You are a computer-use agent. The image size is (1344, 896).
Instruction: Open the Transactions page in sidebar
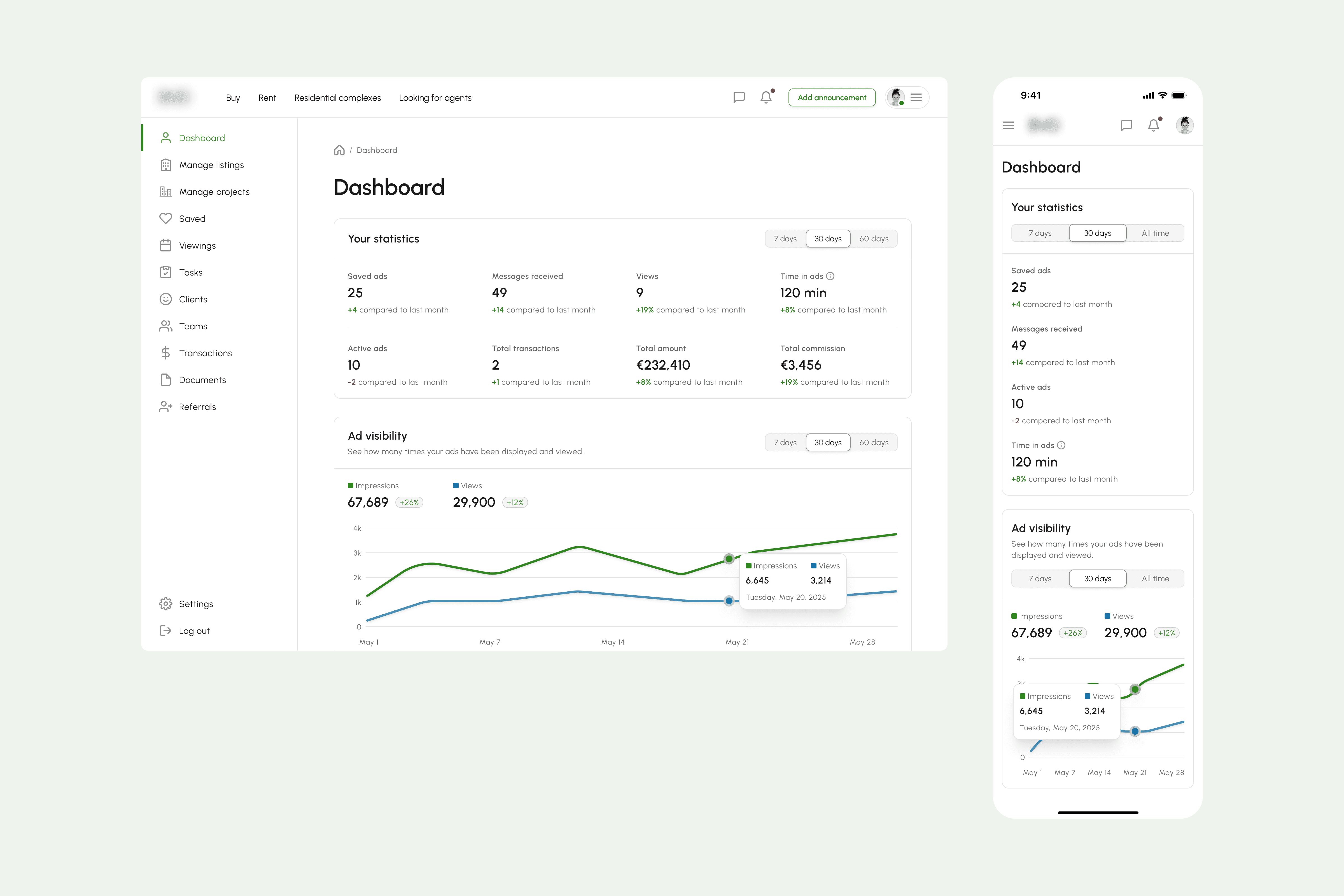click(205, 353)
